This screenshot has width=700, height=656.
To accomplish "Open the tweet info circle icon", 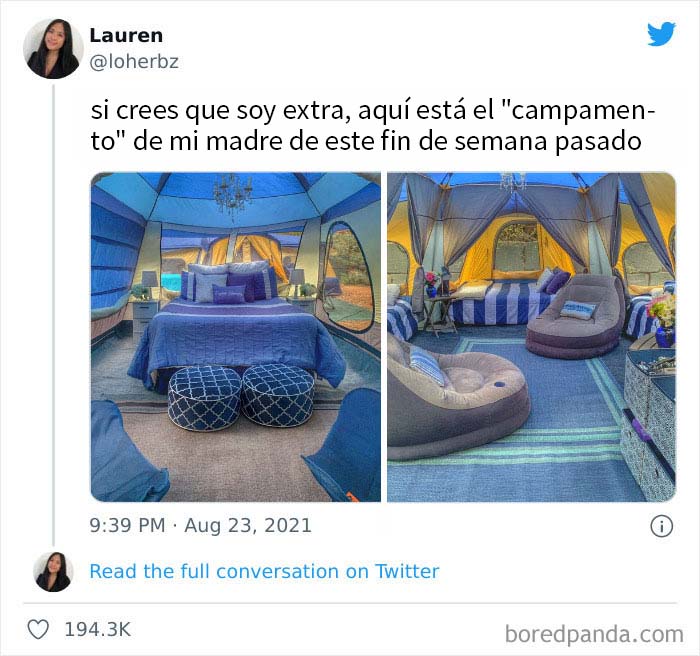I will (661, 526).
